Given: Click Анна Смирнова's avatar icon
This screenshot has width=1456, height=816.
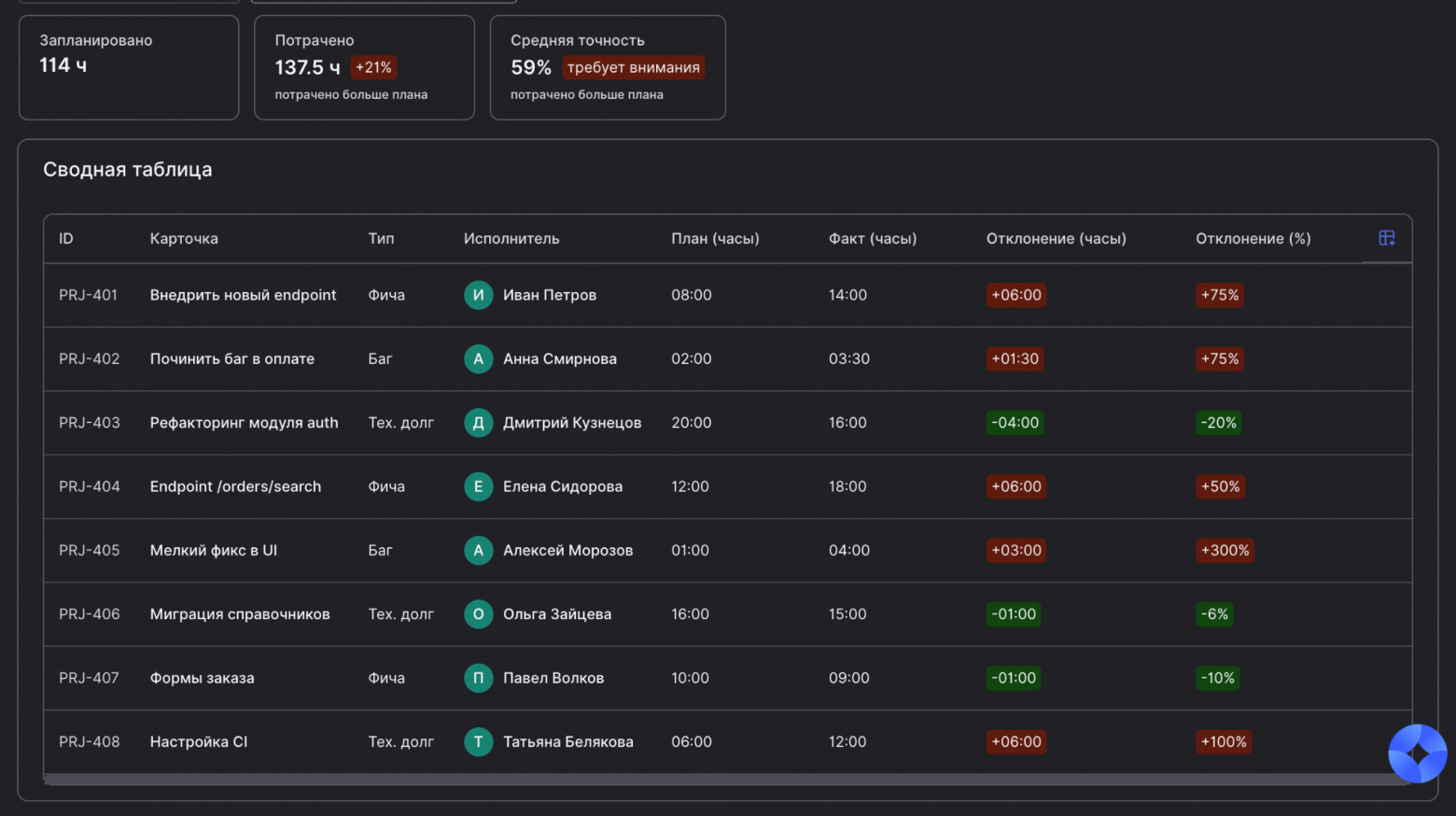Looking at the screenshot, I should (x=478, y=359).
